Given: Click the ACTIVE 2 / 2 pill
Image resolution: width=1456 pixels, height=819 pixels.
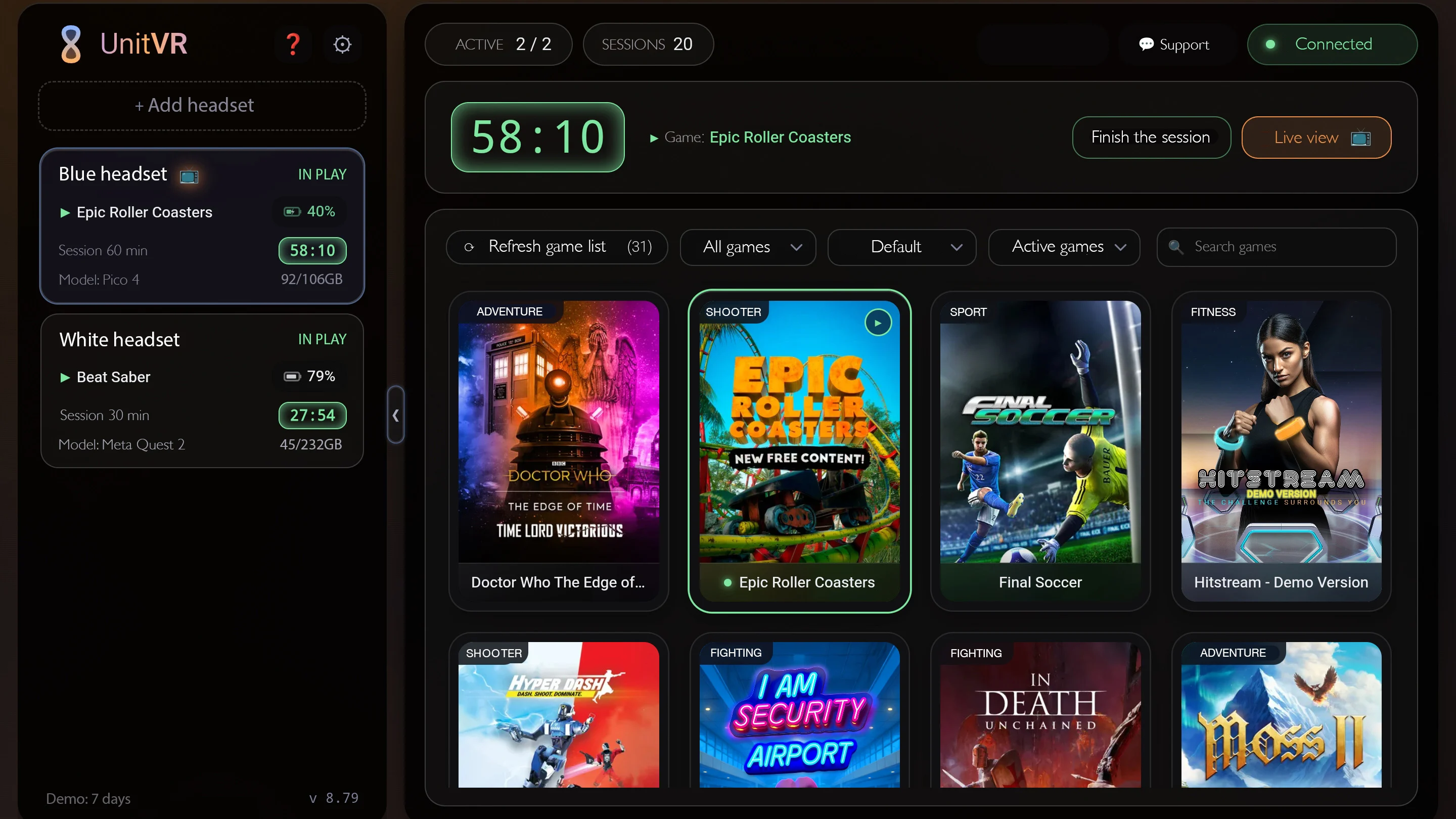Looking at the screenshot, I should (498, 44).
